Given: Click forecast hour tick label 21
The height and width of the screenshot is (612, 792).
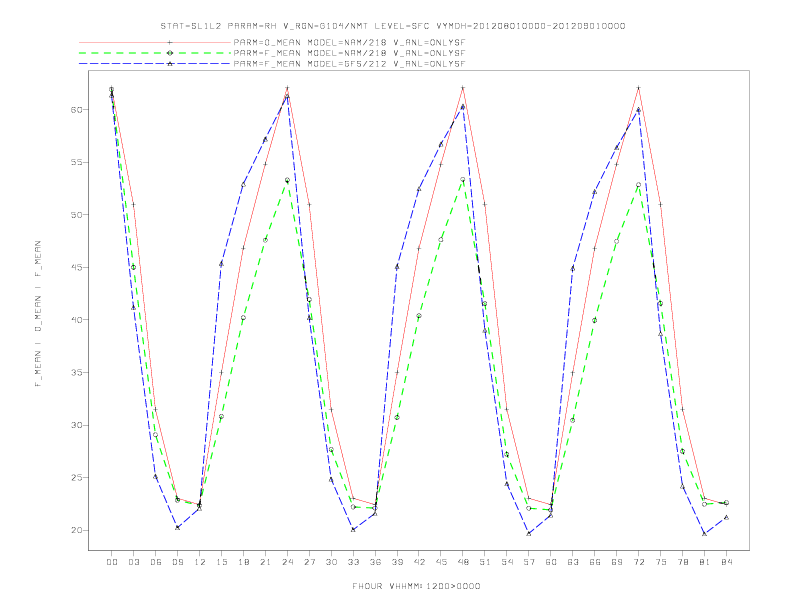Looking at the screenshot, I should 265,562.
